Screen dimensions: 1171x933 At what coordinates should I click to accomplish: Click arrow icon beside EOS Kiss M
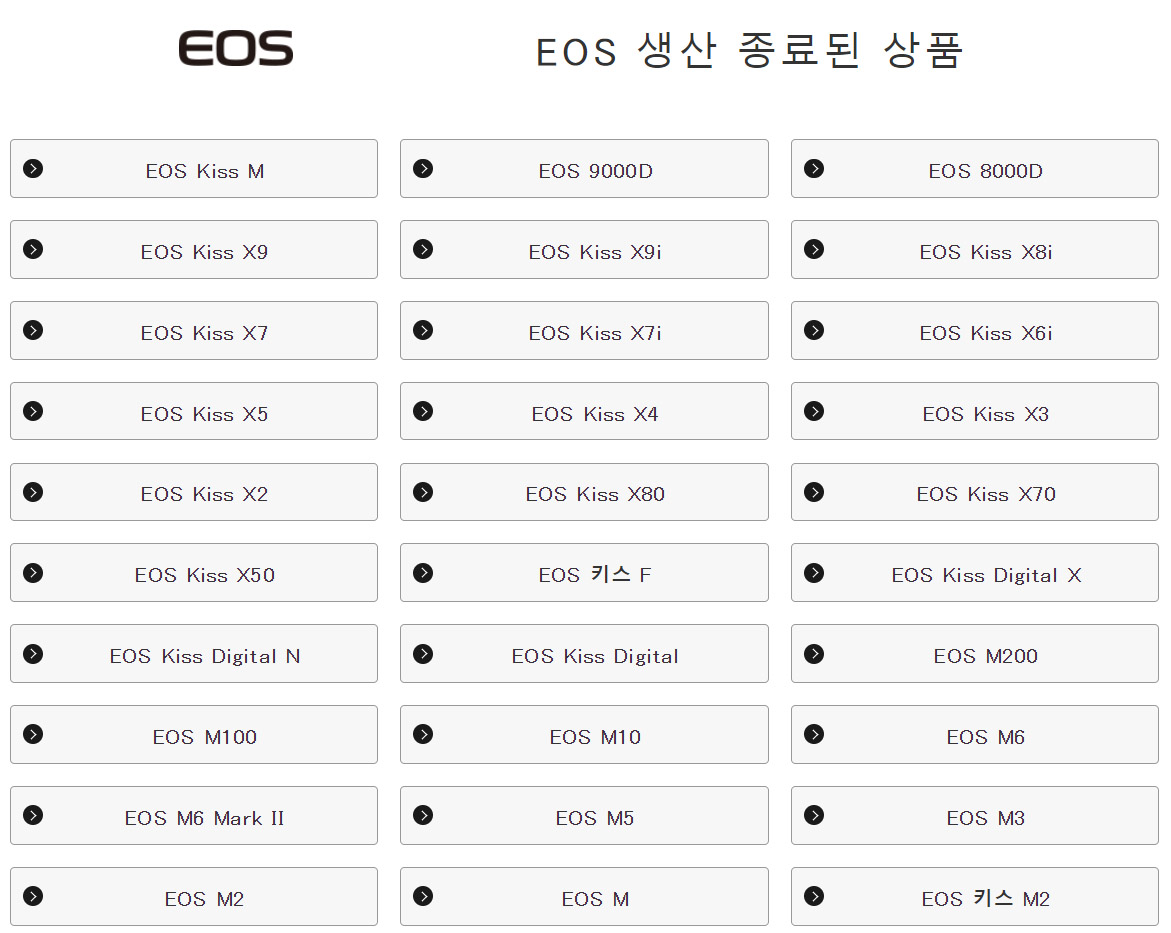pyautogui.click(x=33, y=168)
